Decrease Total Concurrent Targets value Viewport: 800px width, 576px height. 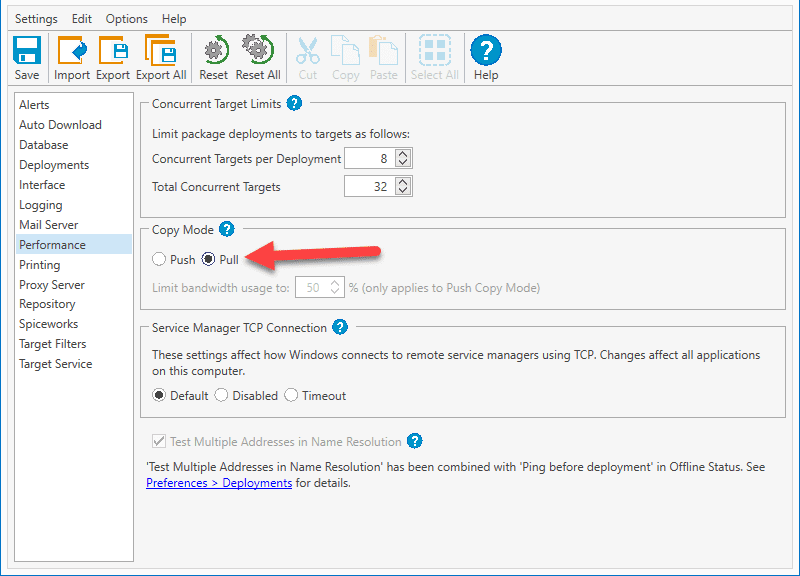pos(403,191)
